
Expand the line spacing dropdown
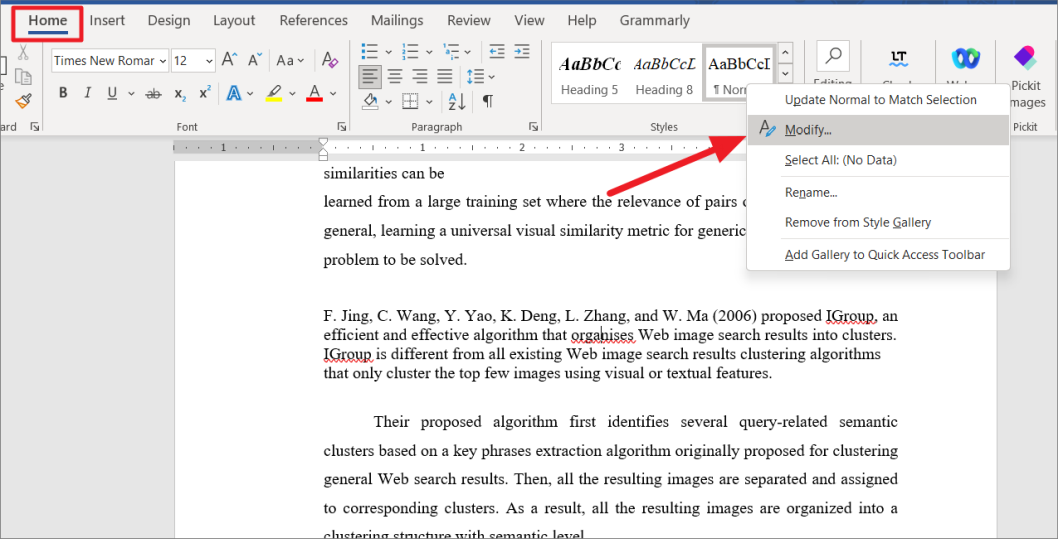coord(491,76)
